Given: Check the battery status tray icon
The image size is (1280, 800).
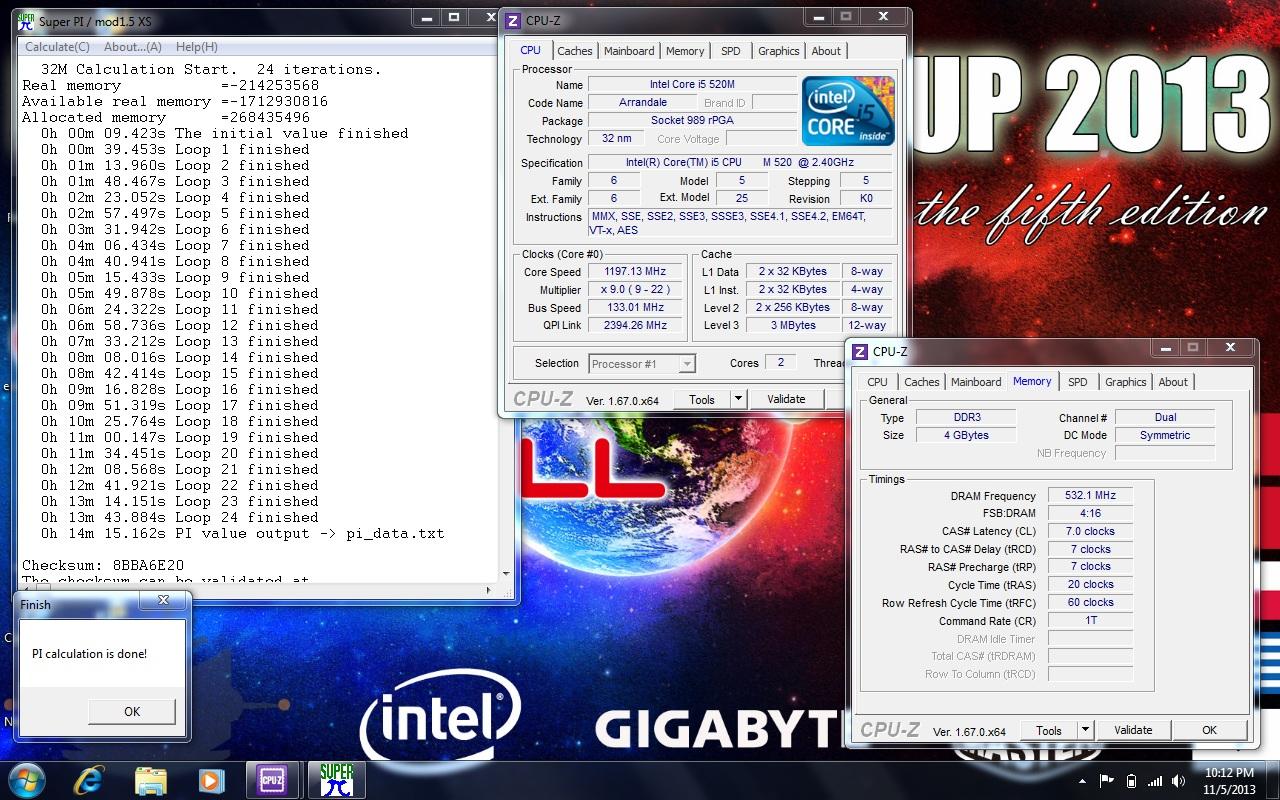Looking at the screenshot, I should tap(1131, 781).
